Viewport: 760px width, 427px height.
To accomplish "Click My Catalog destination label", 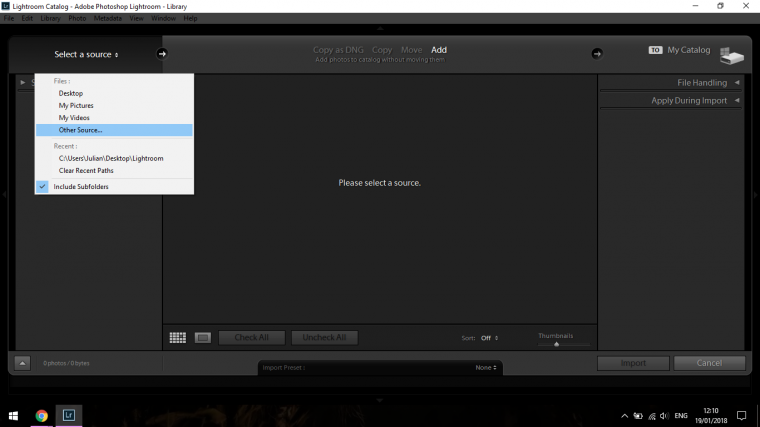I will click(x=689, y=50).
